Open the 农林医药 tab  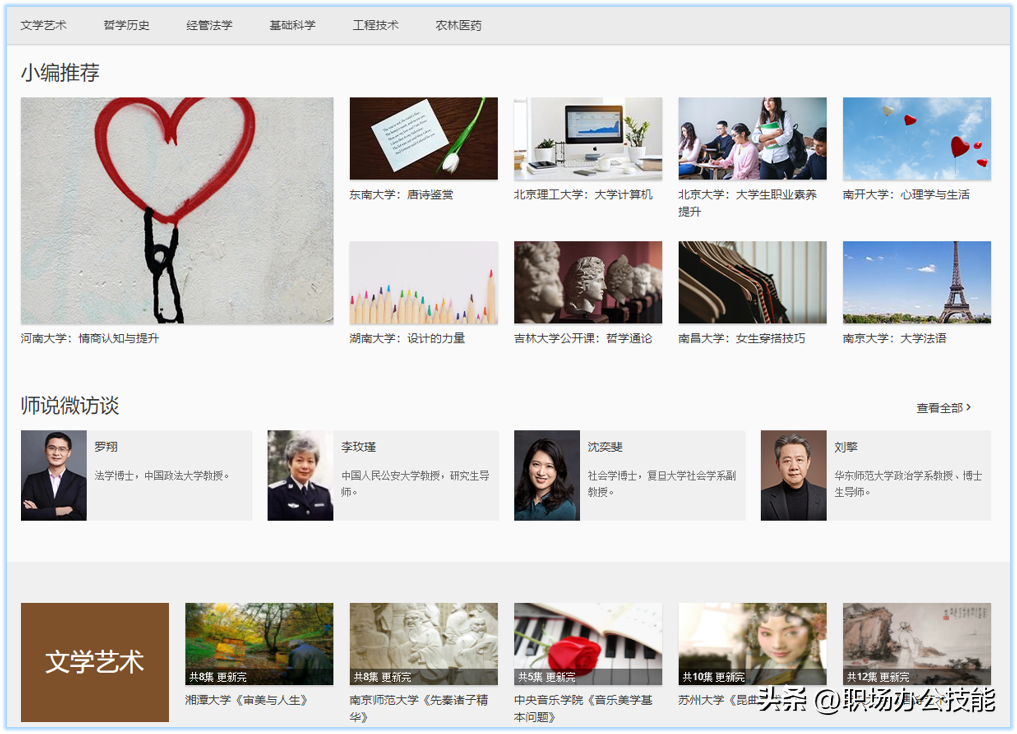pyautogui.click(x=458, y=25)
